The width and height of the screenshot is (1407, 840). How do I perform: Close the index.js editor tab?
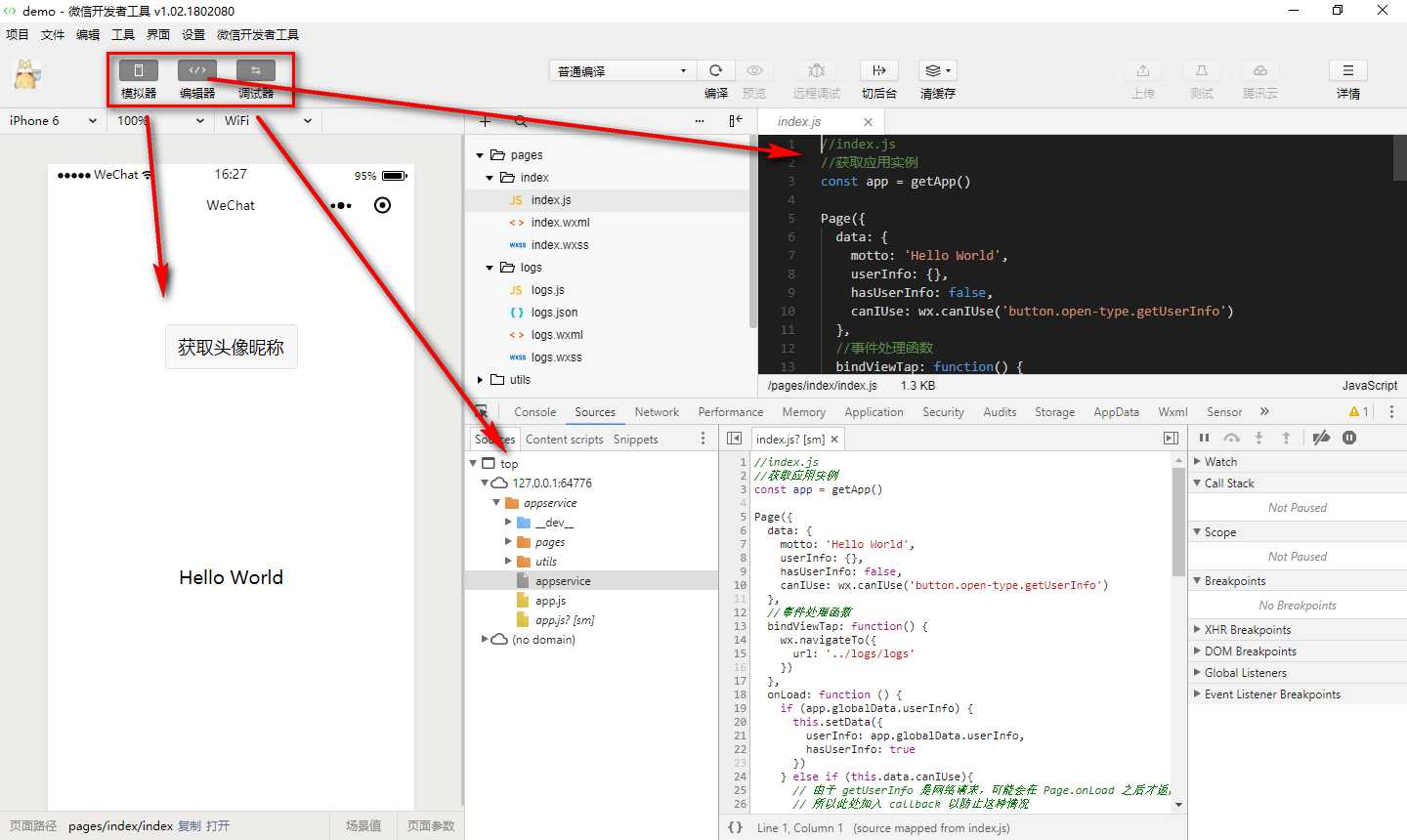[x=868, y=122]
